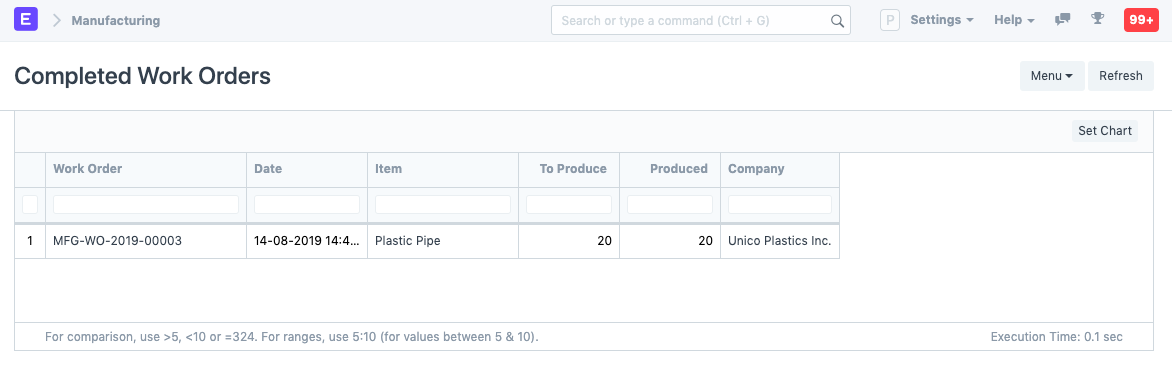Toggle the select-all rows checkbox
The image size is (1172, 371).
[x=30, y=204]
